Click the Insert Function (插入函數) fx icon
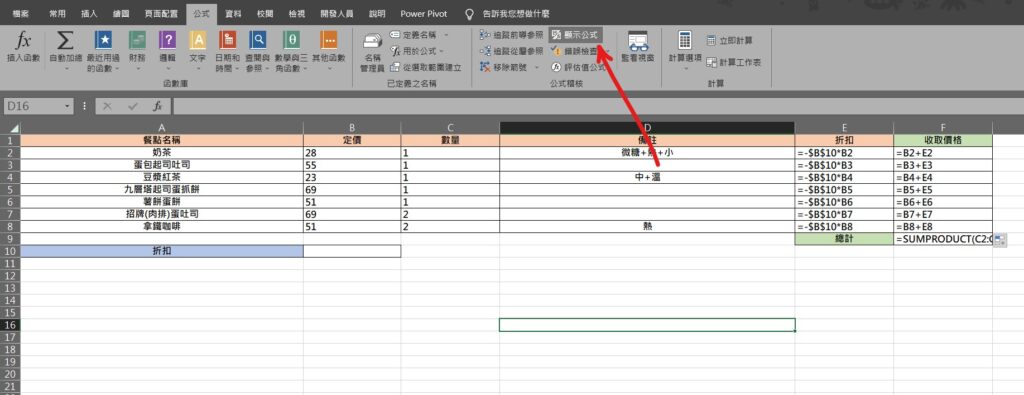 coord(24,40)
